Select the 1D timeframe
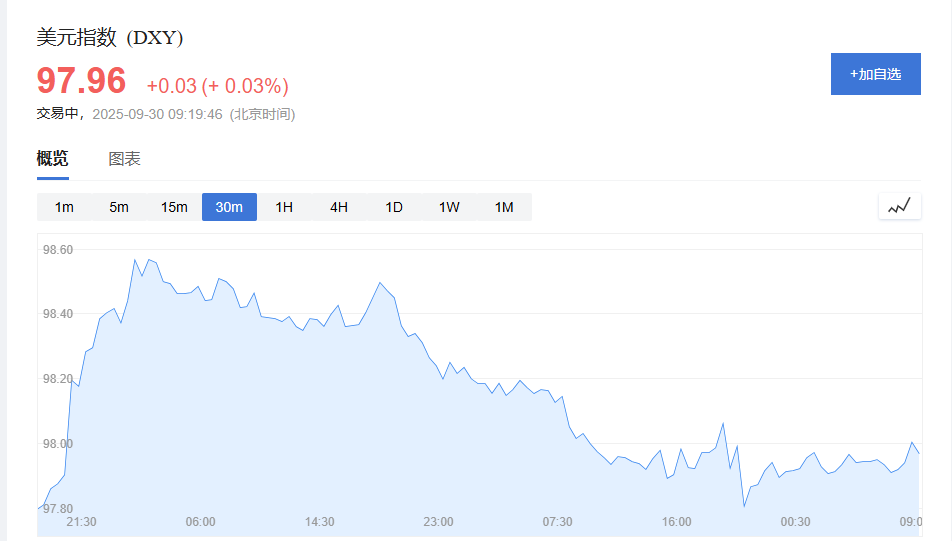The image size is (952, 541). (394, 207)
